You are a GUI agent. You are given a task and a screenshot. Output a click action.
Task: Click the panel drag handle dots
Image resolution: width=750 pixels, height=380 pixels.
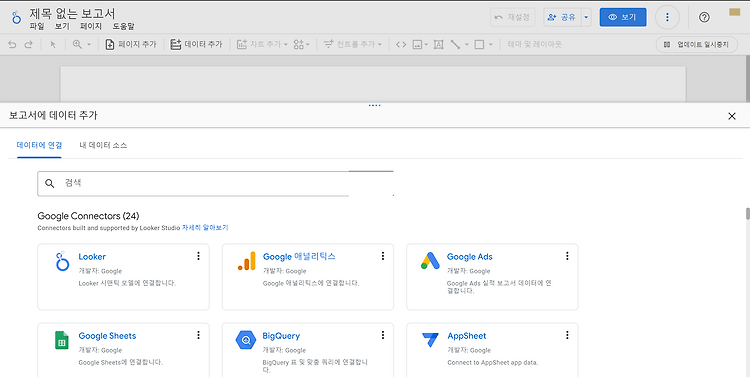[x=375, y=105]
